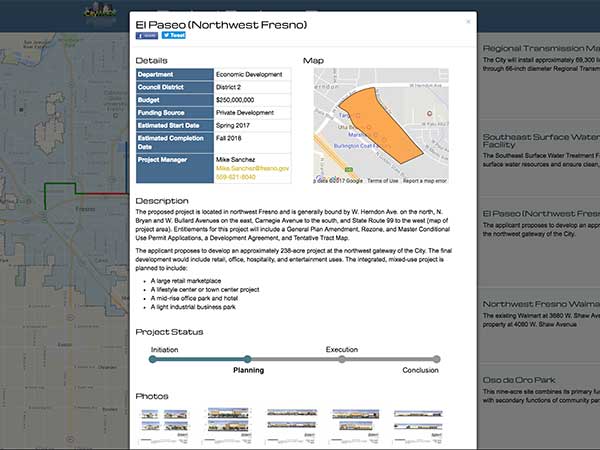Select 'A large retail marketplace' bullet
The height and width of the screenshot is (450, 600).
(186, 281)
